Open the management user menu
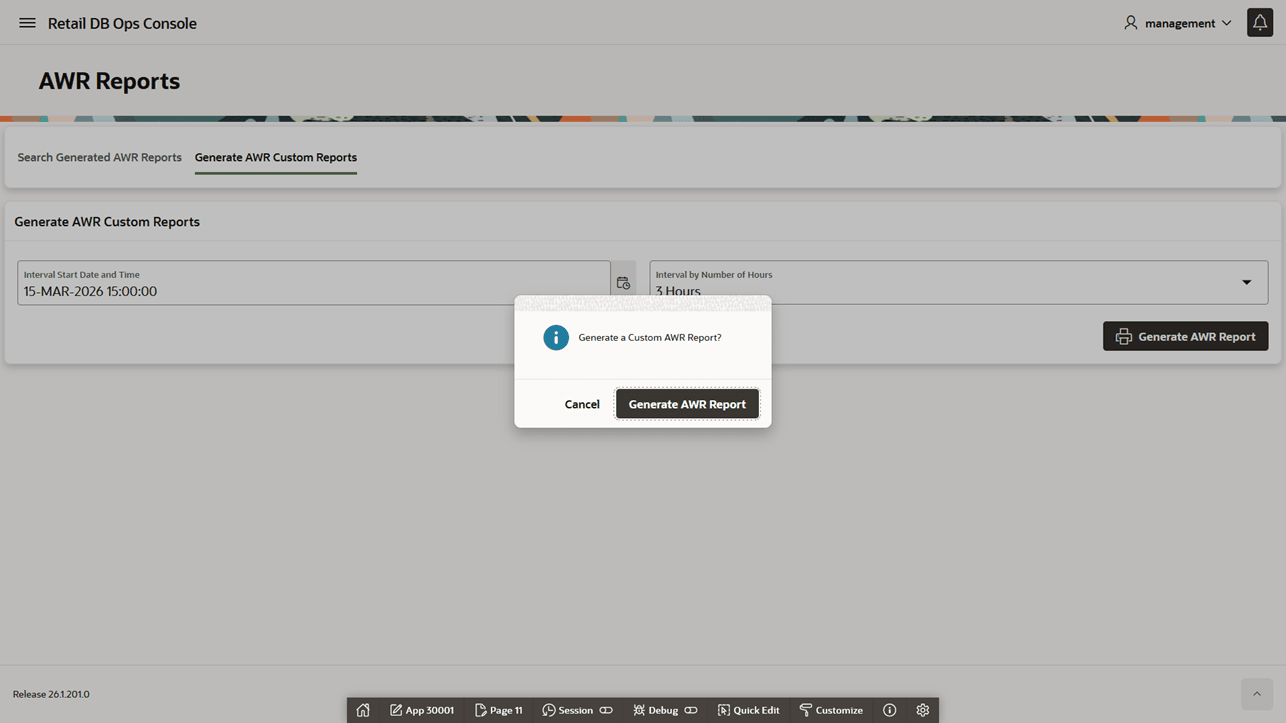Image resolution: width=1286 pixels, height=723 pixels. point(1178,23)
